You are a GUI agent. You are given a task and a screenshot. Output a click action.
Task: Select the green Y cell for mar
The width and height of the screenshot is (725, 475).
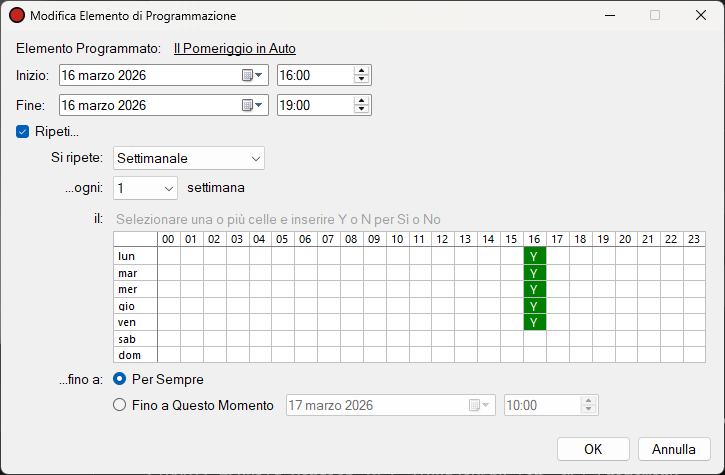(x=535, y=273)
